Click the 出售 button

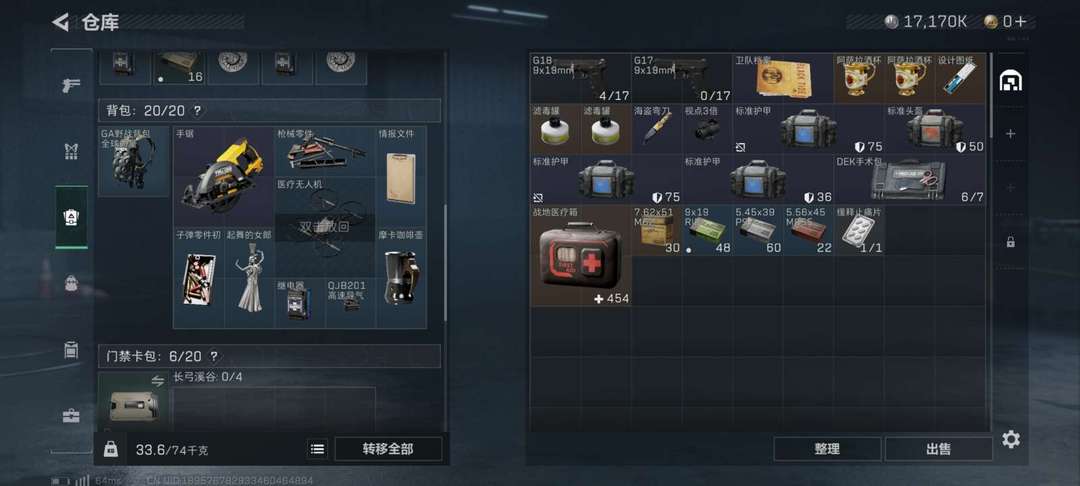pos(938,449)
